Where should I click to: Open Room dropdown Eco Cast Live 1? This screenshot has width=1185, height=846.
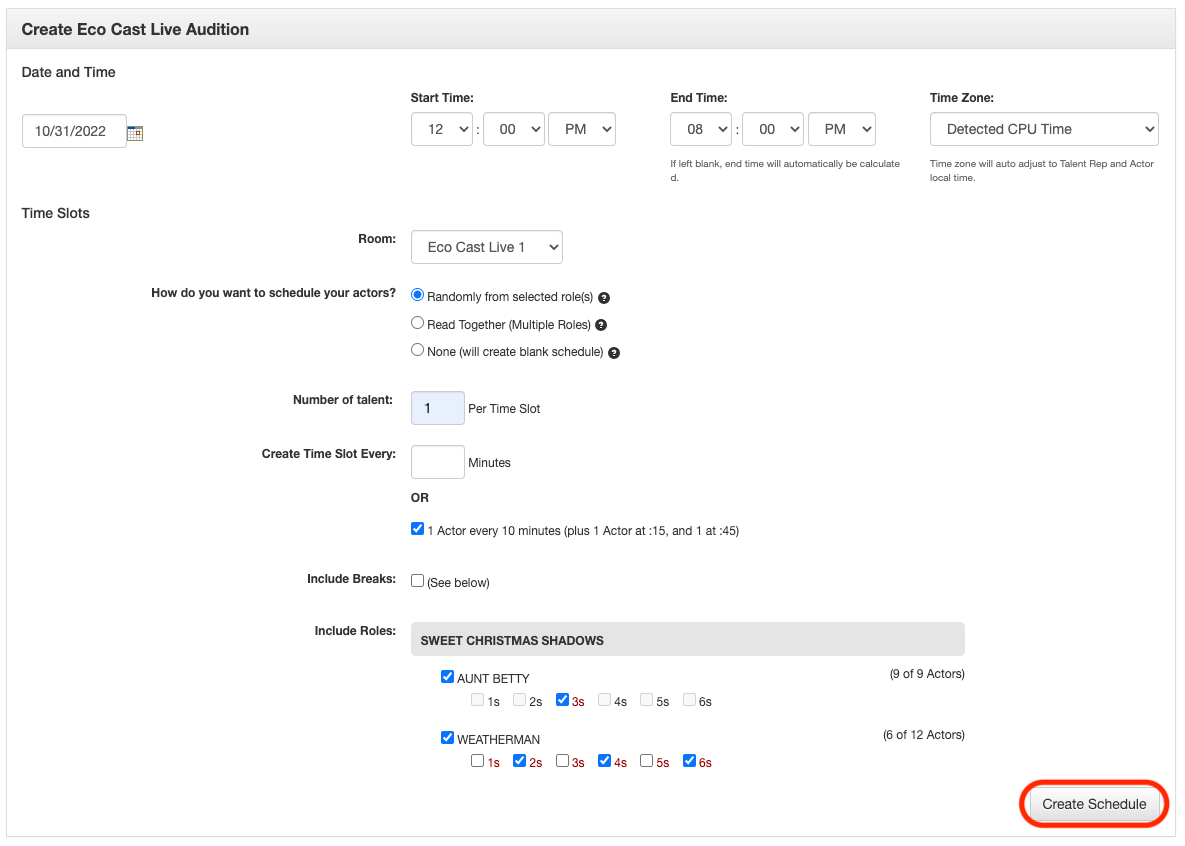[487, 247]
